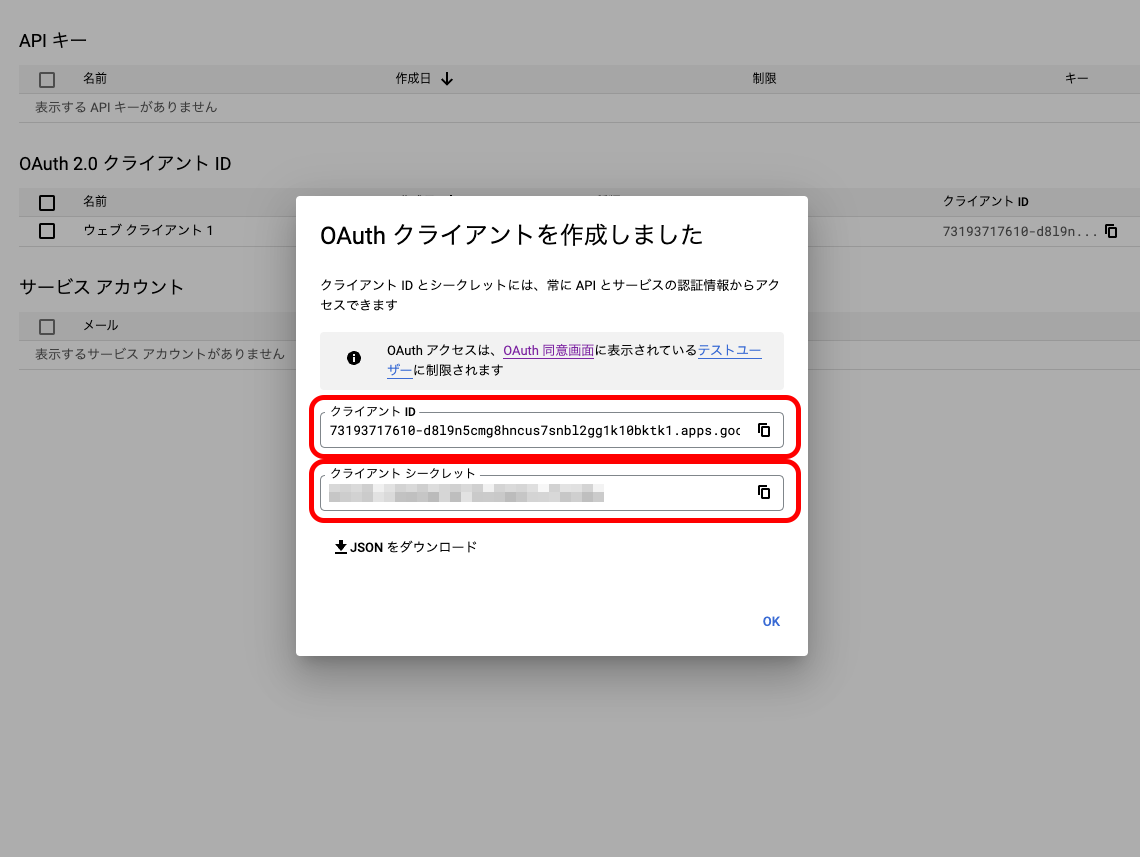Click the メール column header
Viewport: 1140px width, 857px height.
pyautogui.click(x=100, y=326)
